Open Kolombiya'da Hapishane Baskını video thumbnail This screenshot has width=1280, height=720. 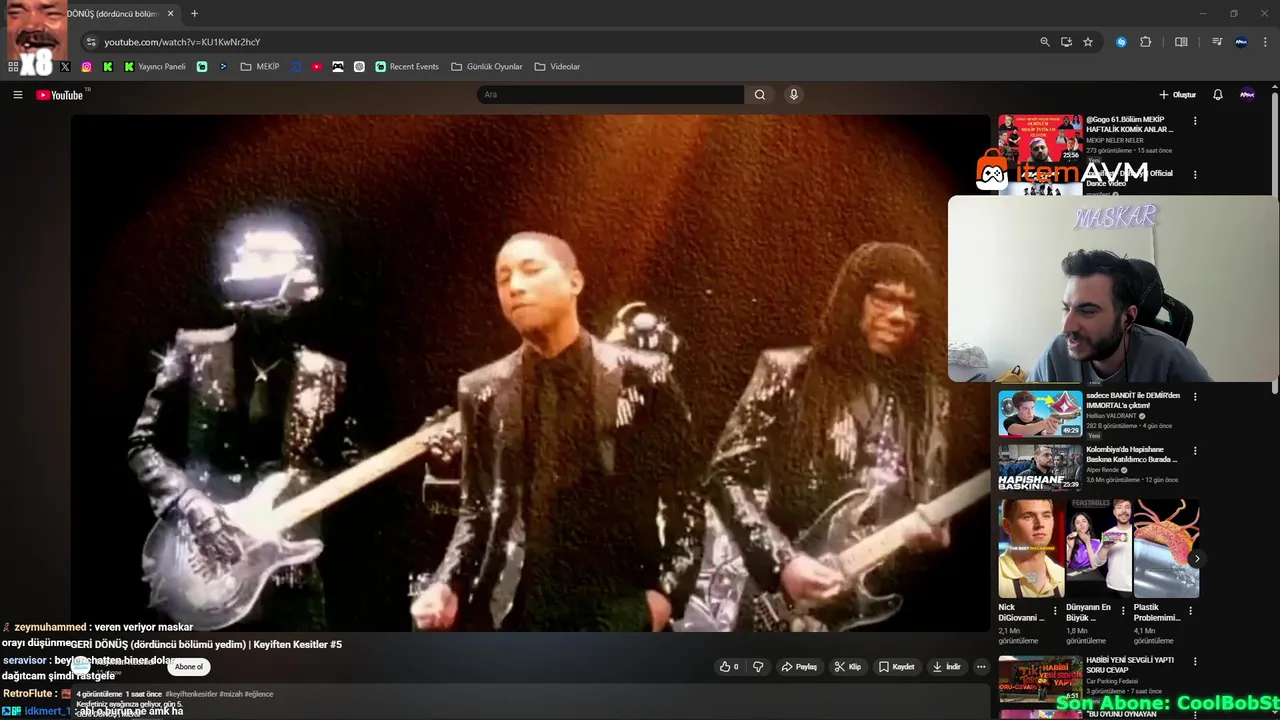1040,467
